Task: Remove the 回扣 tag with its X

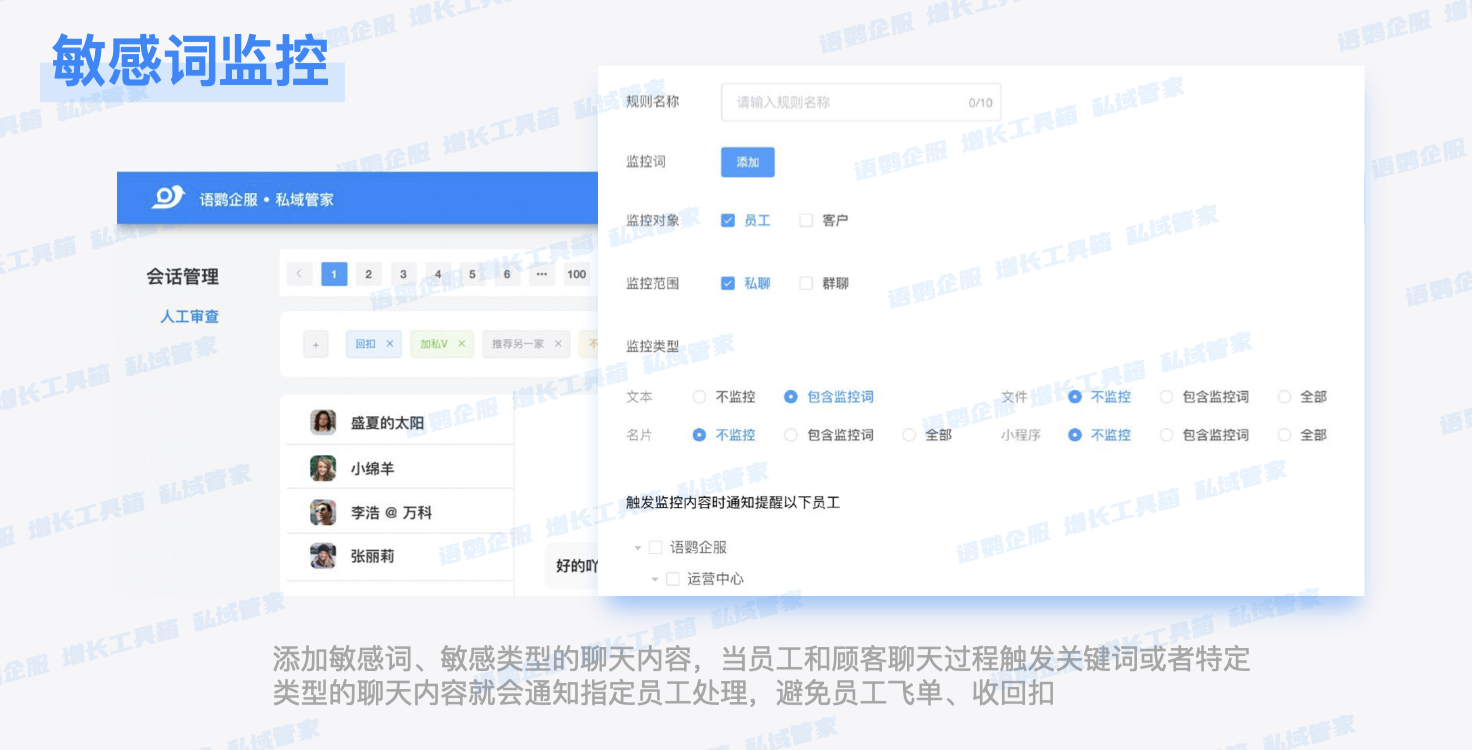Action: (390, 344)
